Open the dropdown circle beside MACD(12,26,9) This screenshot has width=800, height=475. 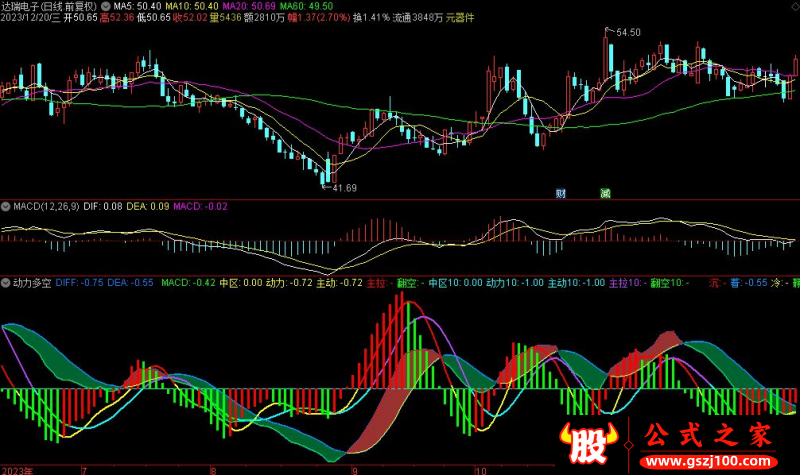click(6, 207)
